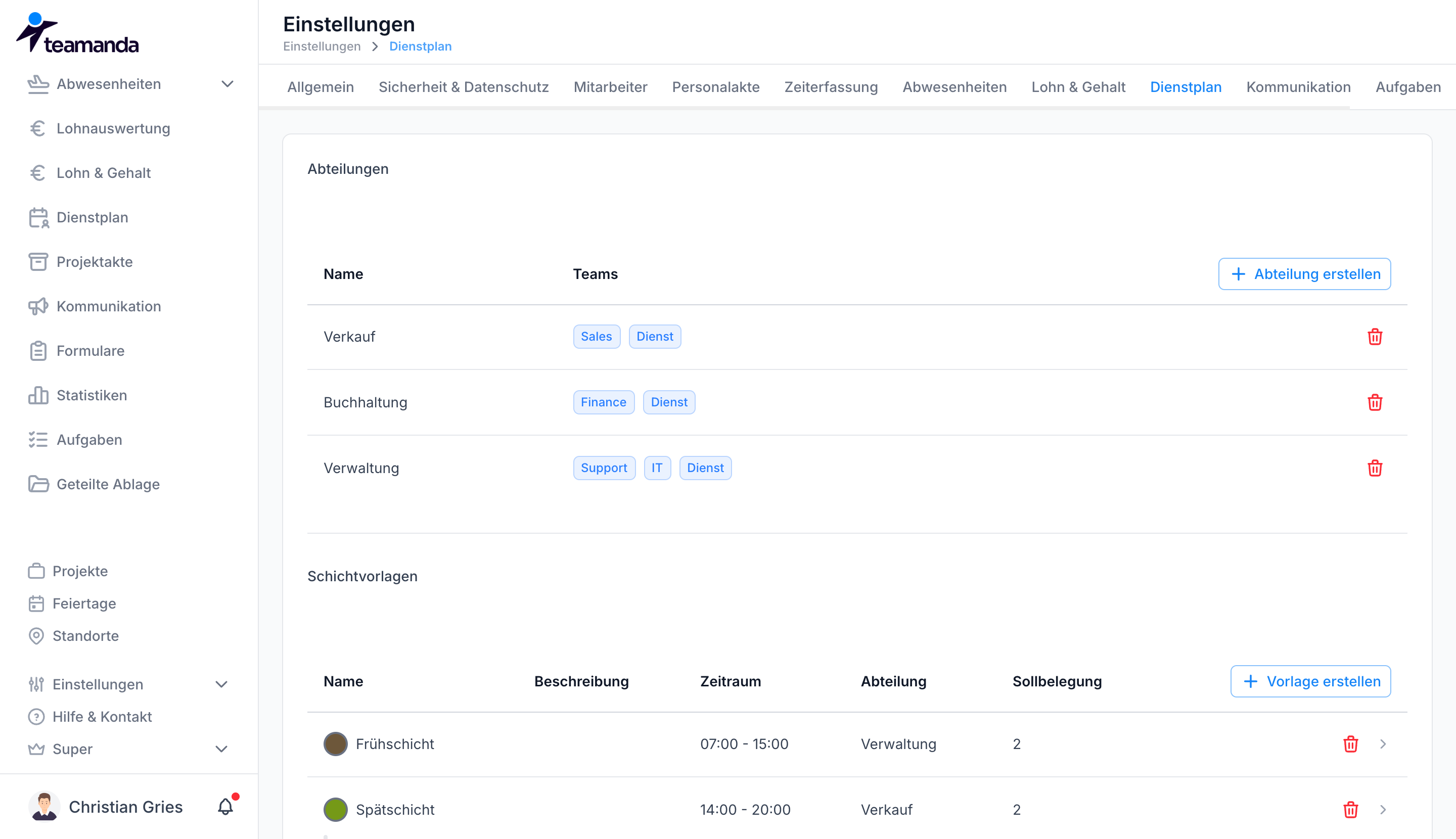The width and height of the screenshot is (1456, 839).
Task: Open Lohnauswertung in the sidebar
Action: (113, 128)
